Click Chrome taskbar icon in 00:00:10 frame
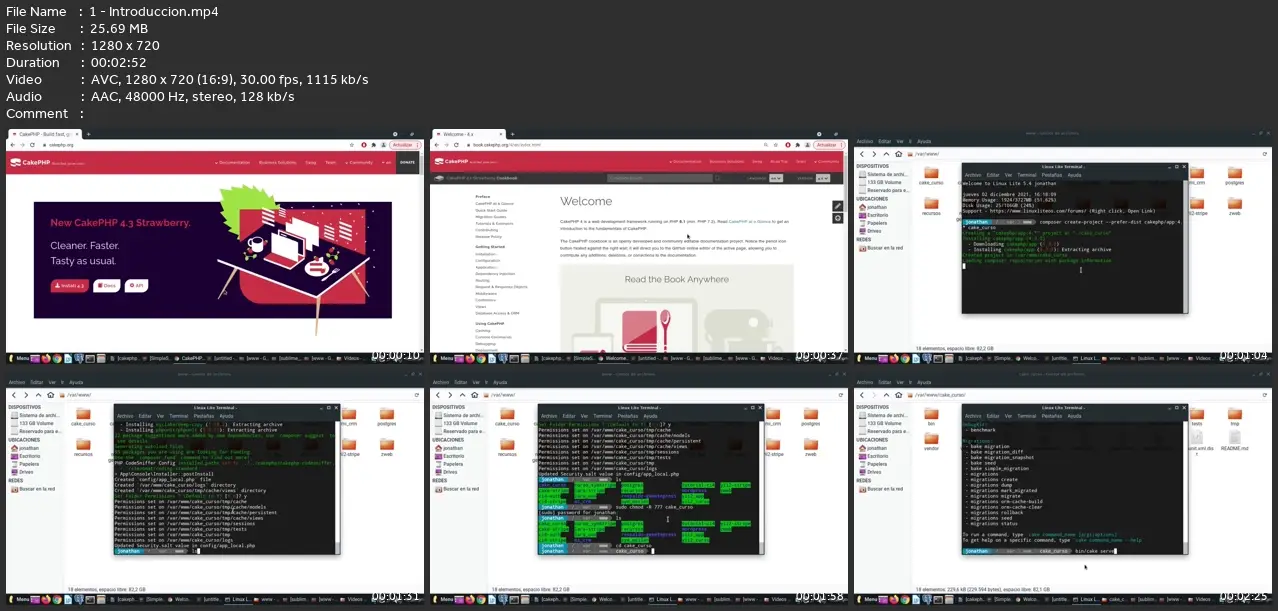This screenshot has height=611, width=1278. click(58, 357)
